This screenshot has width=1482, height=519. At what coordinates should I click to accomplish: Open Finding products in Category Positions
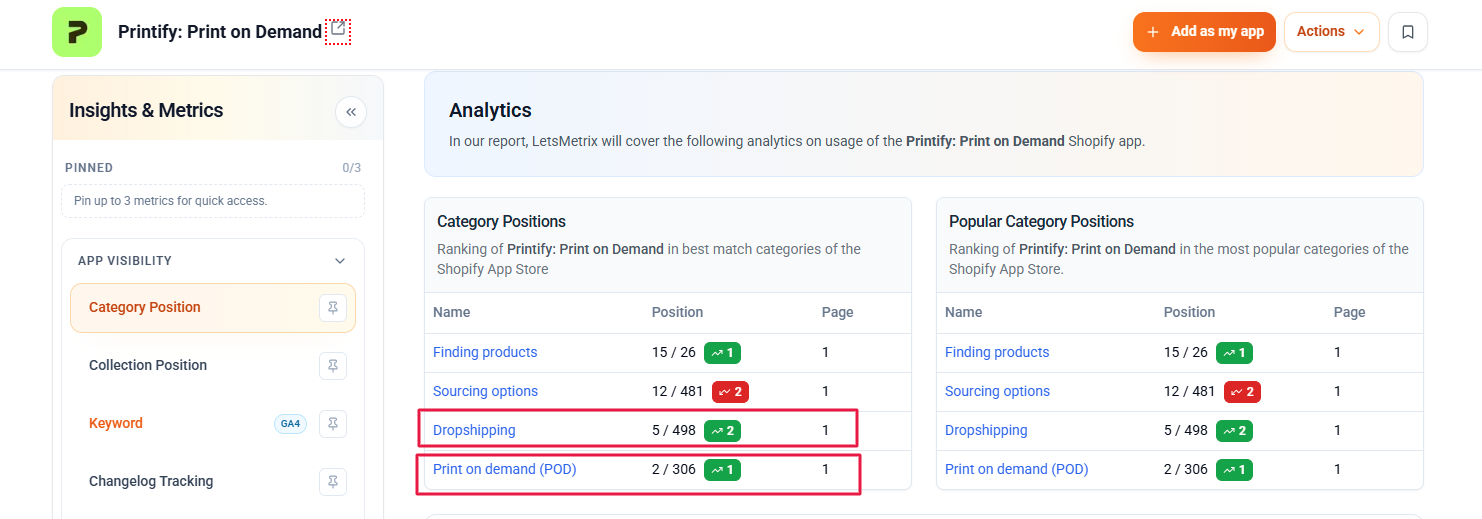coord(485,352)
